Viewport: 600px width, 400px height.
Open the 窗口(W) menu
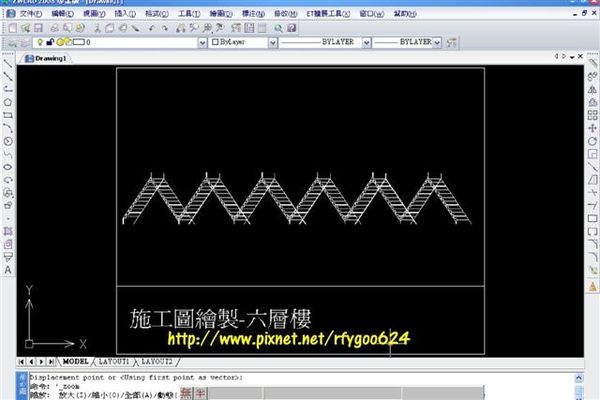(x=372, y=14)
